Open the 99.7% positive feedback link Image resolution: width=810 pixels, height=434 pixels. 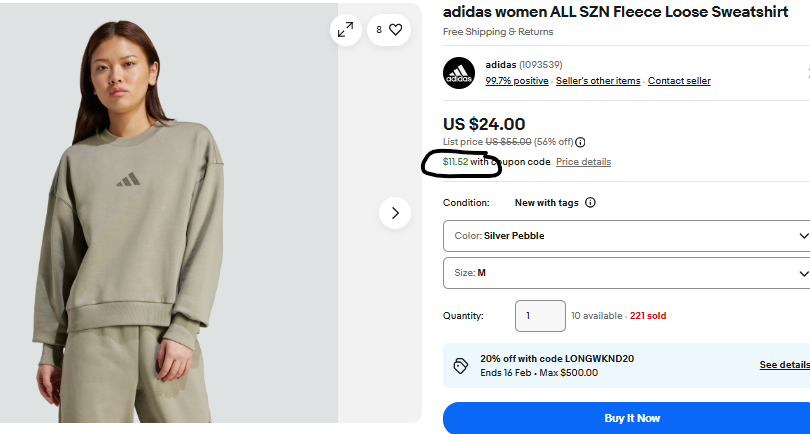pos(517,81)
